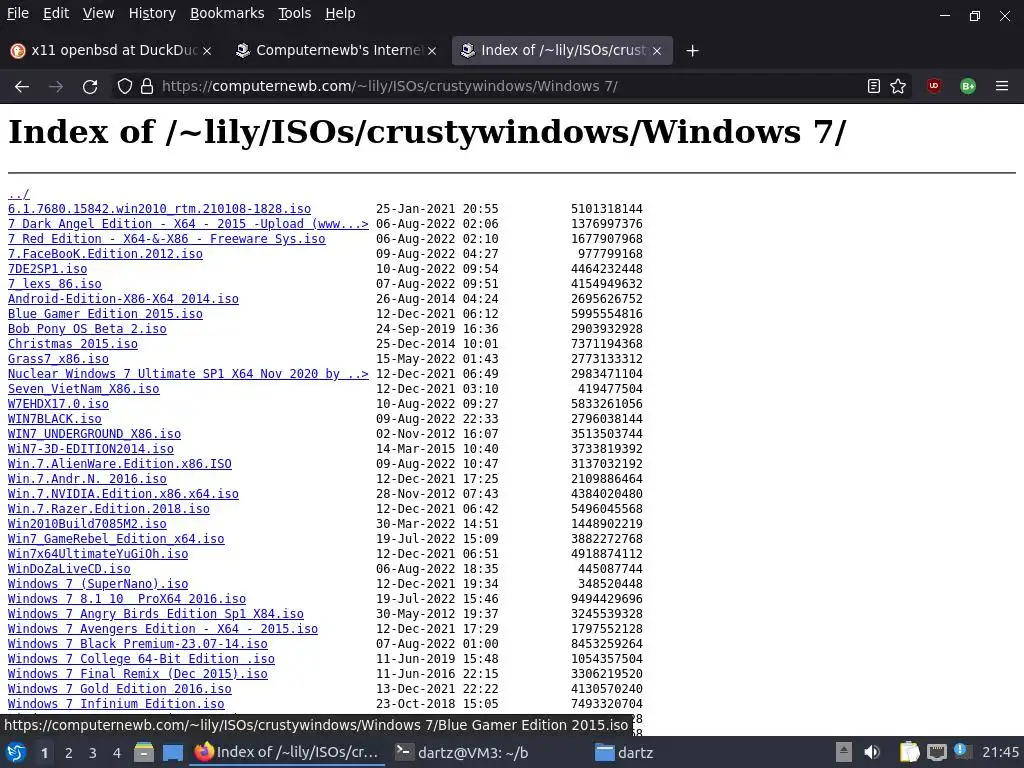The image size is (1024, 768).
Task: Open the green B+ extension icon
Action: pos(968,86)
